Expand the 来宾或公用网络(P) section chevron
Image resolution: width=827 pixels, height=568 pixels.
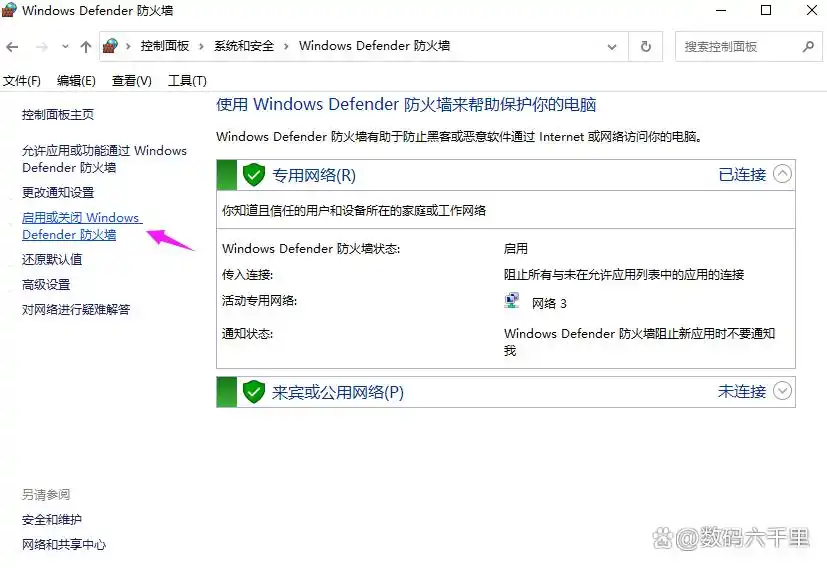pyautogui.click(x=782, y=391)
